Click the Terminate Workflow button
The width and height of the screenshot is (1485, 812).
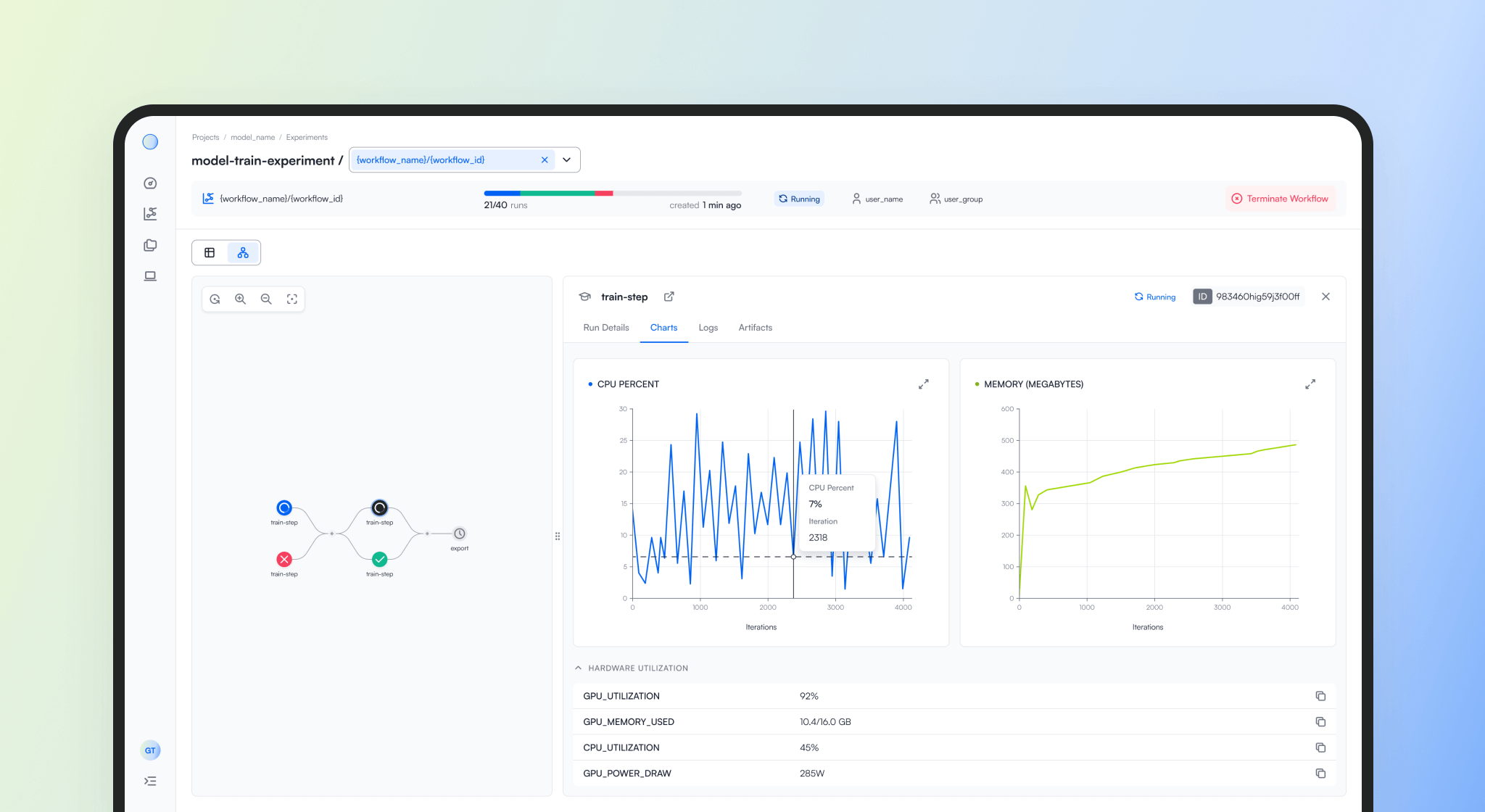[1280, 198]
